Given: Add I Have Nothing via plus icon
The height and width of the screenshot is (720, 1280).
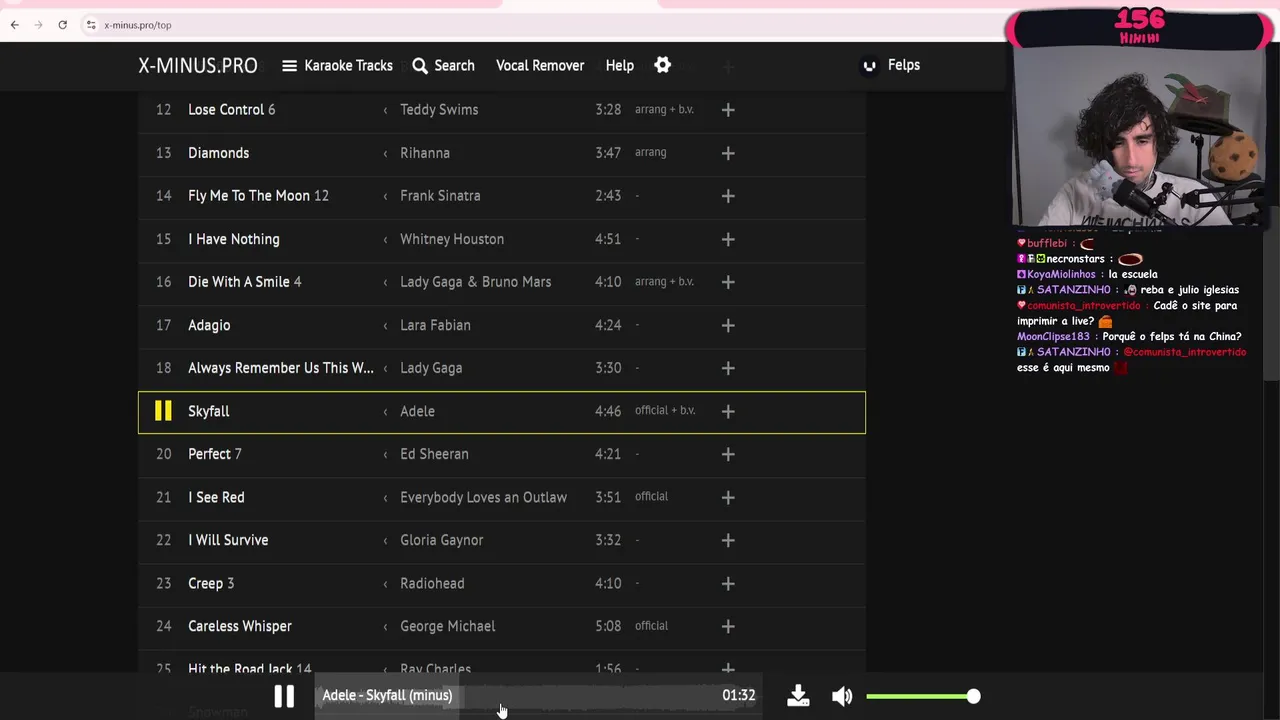Looking at the screenshot, I should click(728, 239).
